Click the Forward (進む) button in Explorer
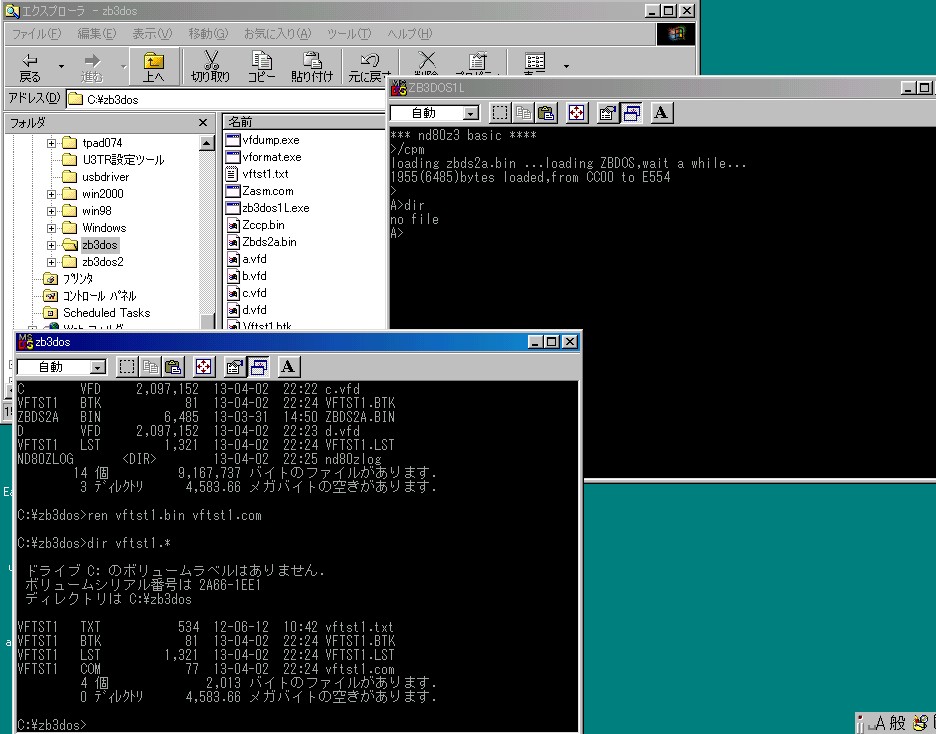The height and width of the screenshot is (734, 936). tap(92, 67)
